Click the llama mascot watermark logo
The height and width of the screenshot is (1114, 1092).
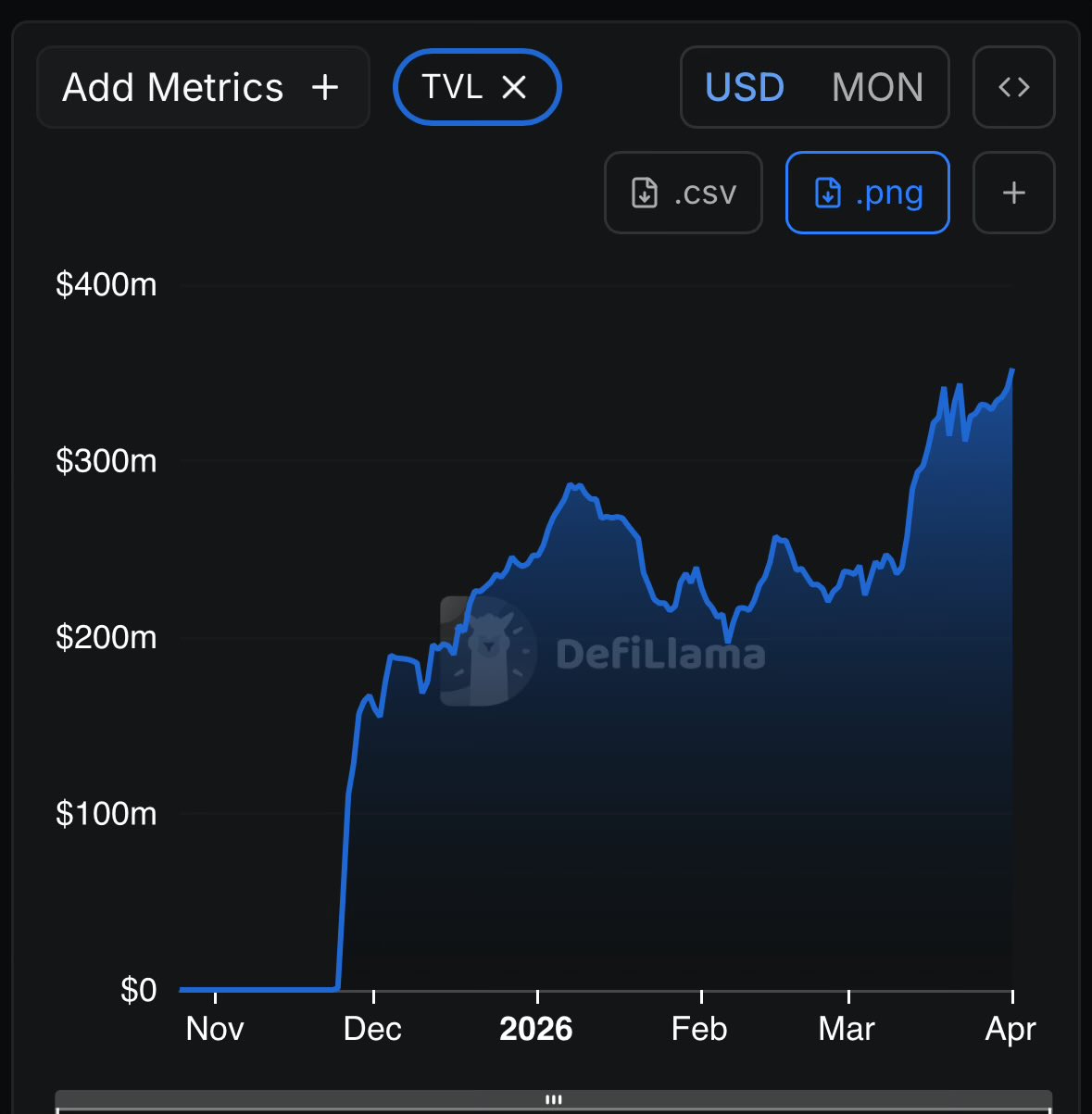[x=488, y=651]
